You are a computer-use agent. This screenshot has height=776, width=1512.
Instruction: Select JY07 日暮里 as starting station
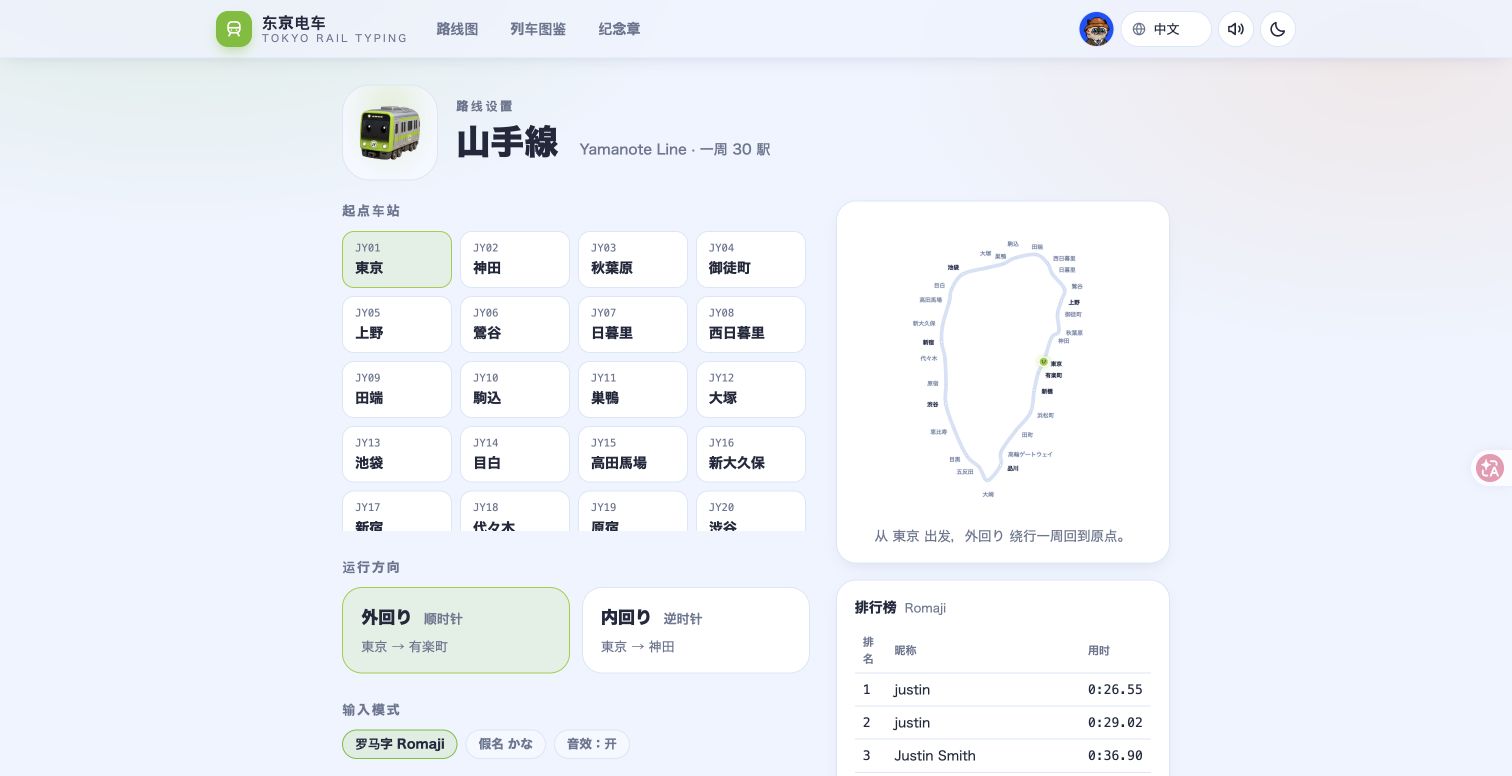[633, 325]
